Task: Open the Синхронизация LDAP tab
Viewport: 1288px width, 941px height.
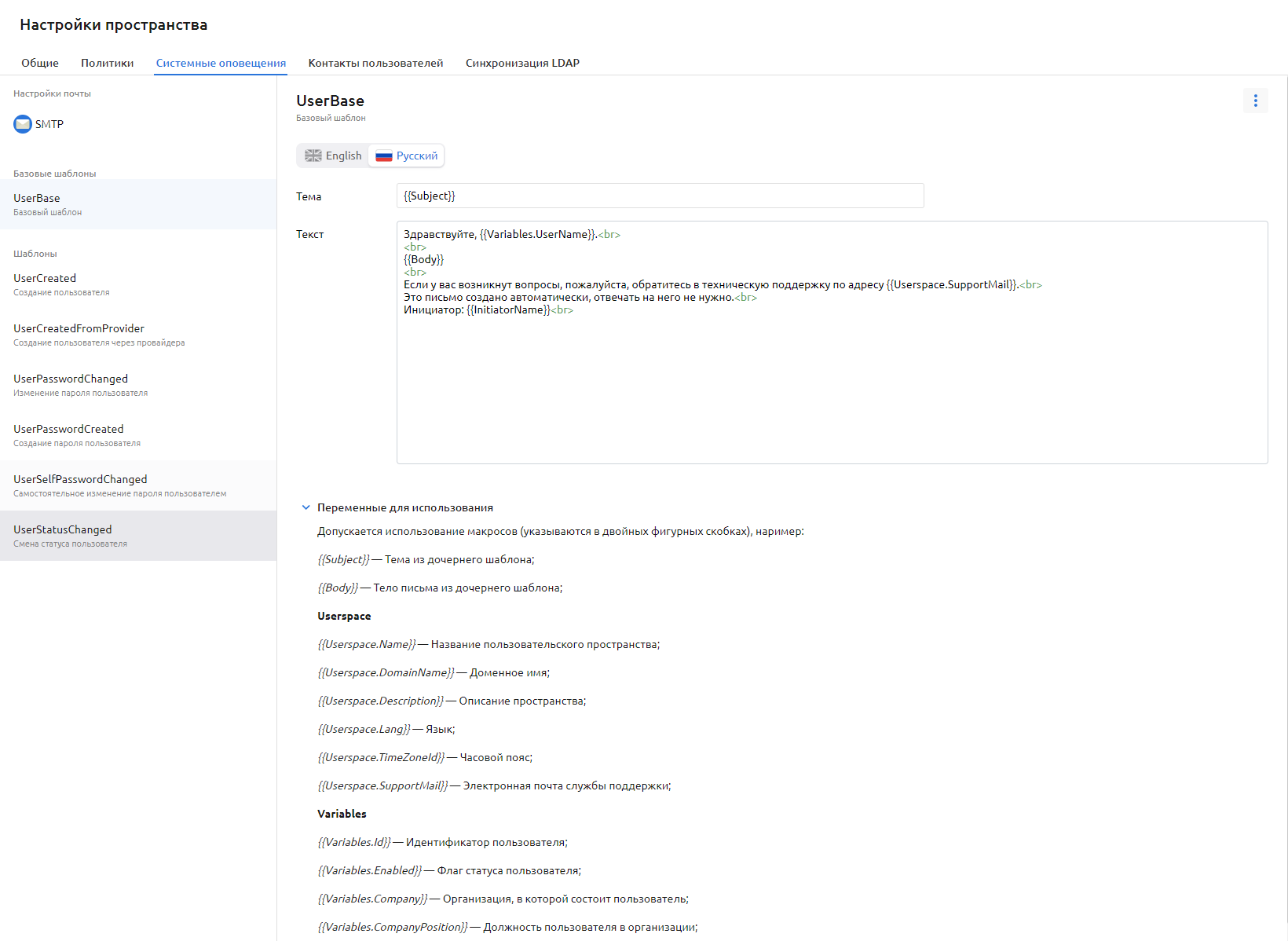Action: tap(522, 63)
